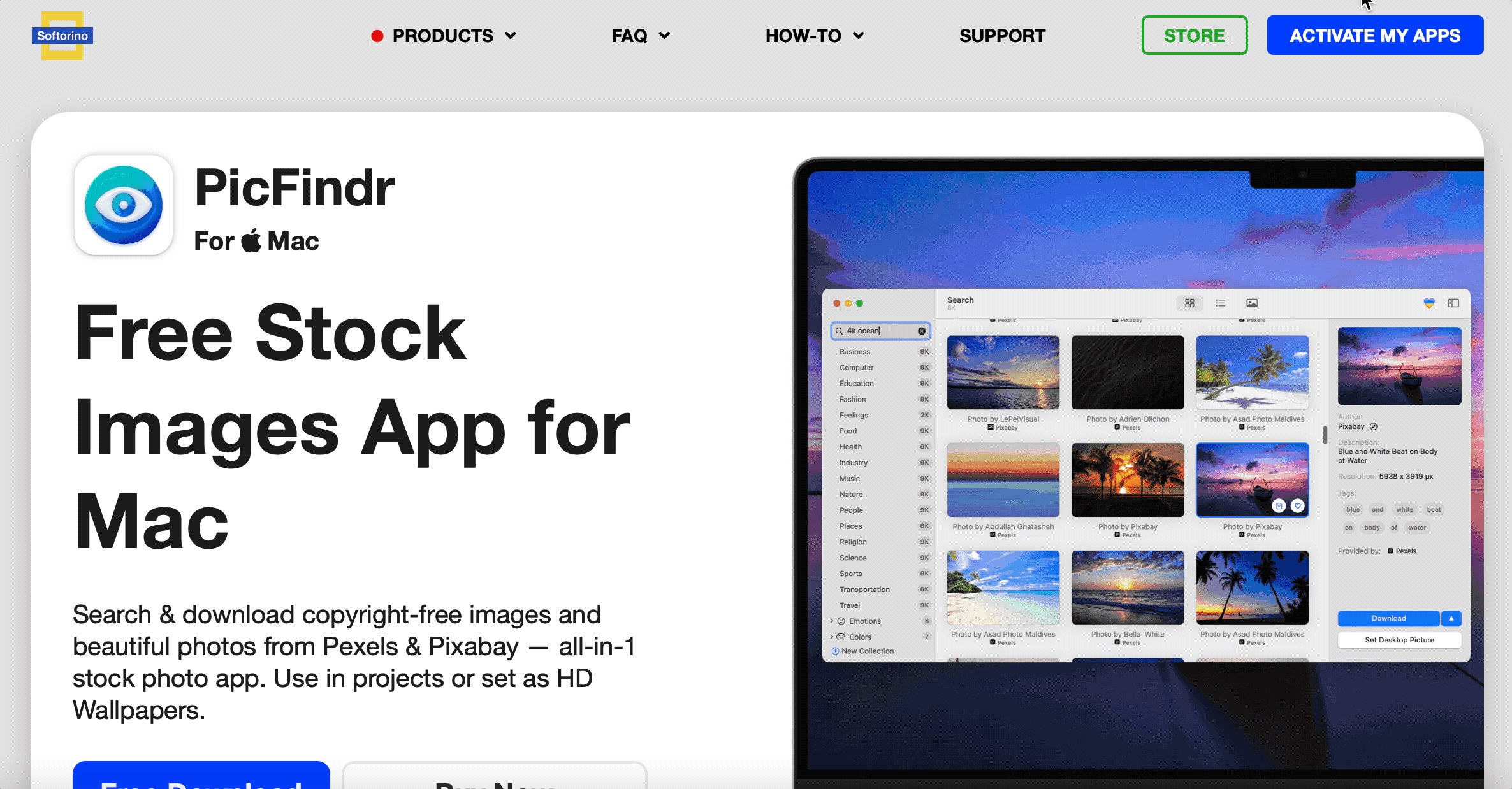
Task: Click download icon on selected thumbnail
Action: pyautogui.click(x=1279, y=506)
